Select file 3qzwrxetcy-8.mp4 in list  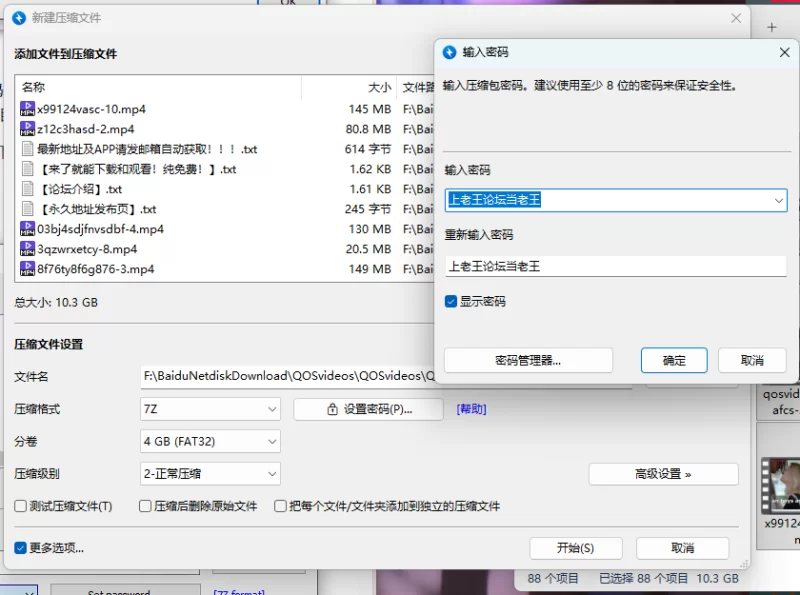[87, 249]
